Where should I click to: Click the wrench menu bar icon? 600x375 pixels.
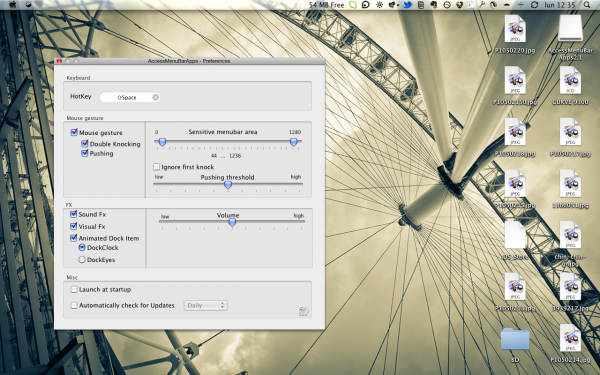click(x=482, y=5)
